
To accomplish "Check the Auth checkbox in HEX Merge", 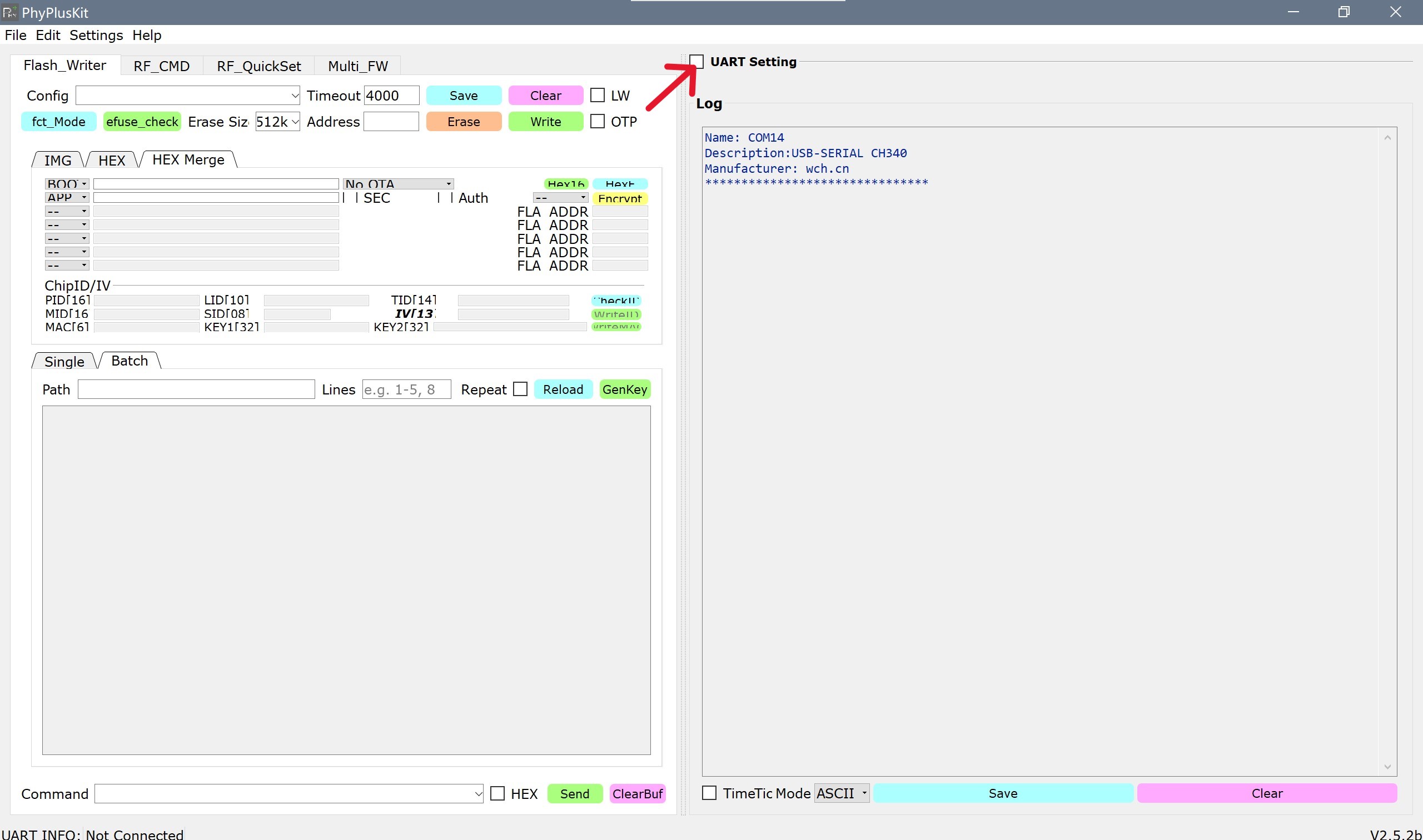I will tap(445, 198).
